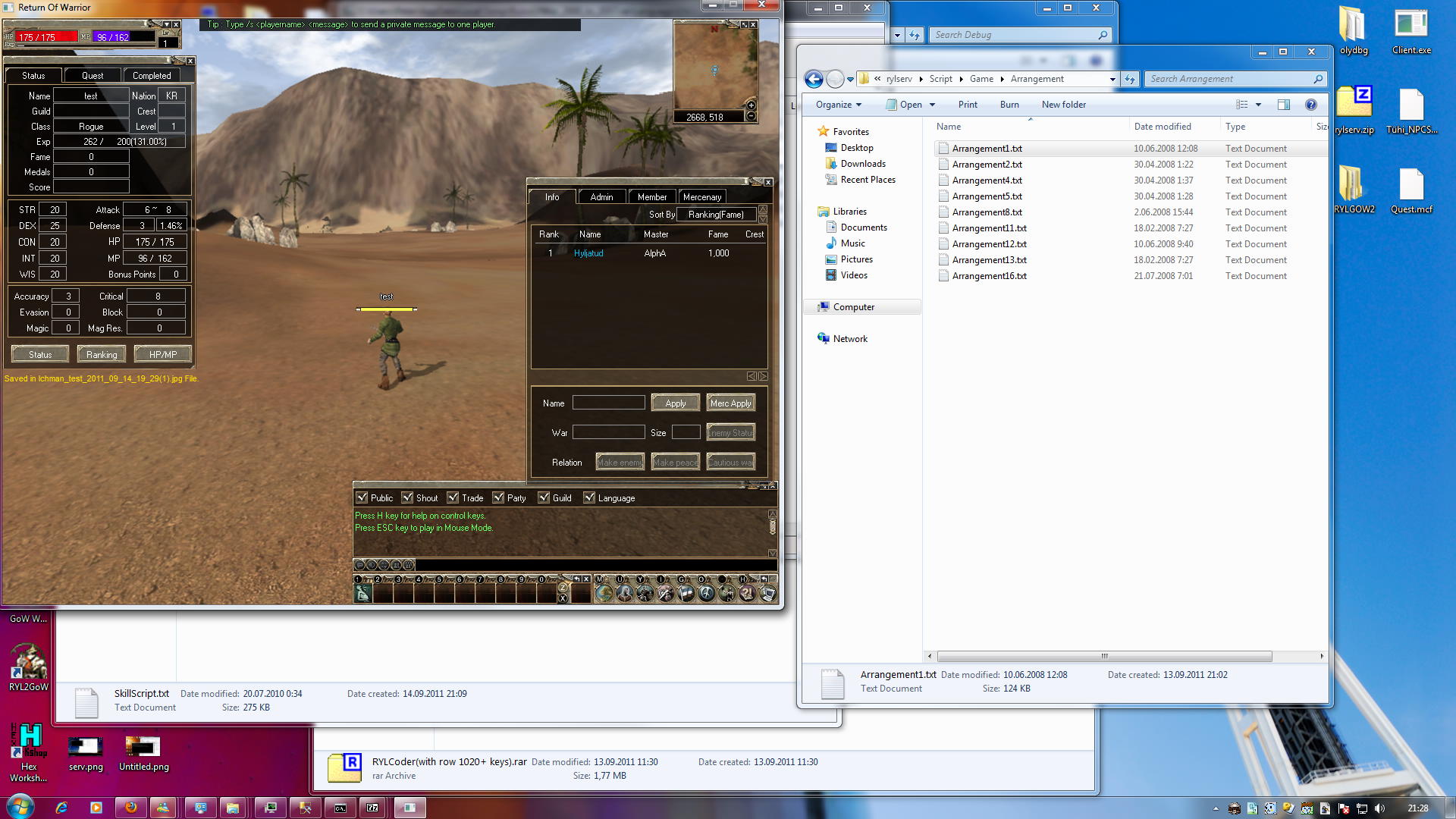Image resolution: width=1456 pixels, height=819 pixels.
Task: Uncheck the Trade chat channel
Action: [x=453, y=497]
